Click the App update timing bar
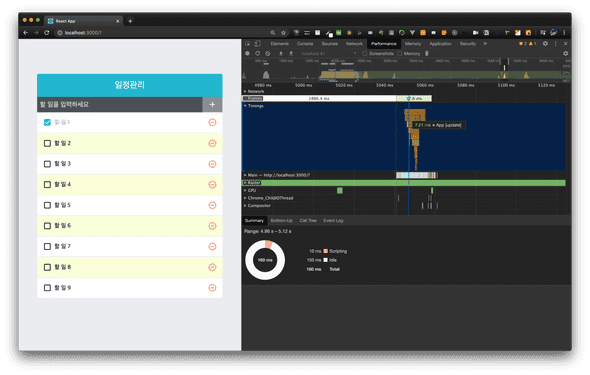Image resolution: width=590 pixels, height=375 pixels. [409, 124]
